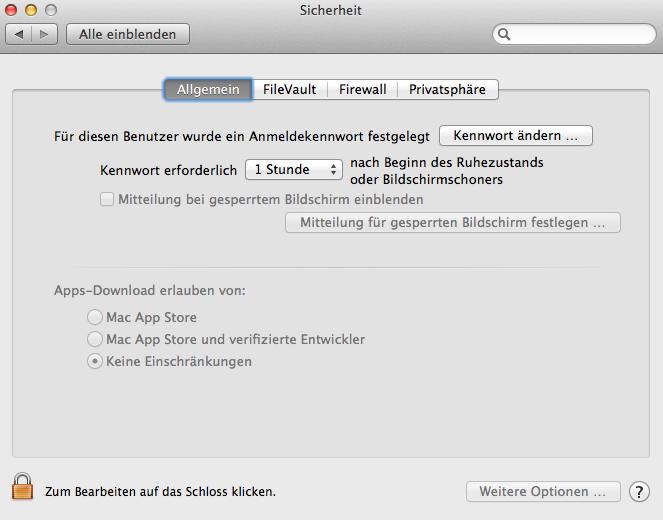Click Kennwort ändern button
Screen dimensions: 663x520
tap(516, 136)
